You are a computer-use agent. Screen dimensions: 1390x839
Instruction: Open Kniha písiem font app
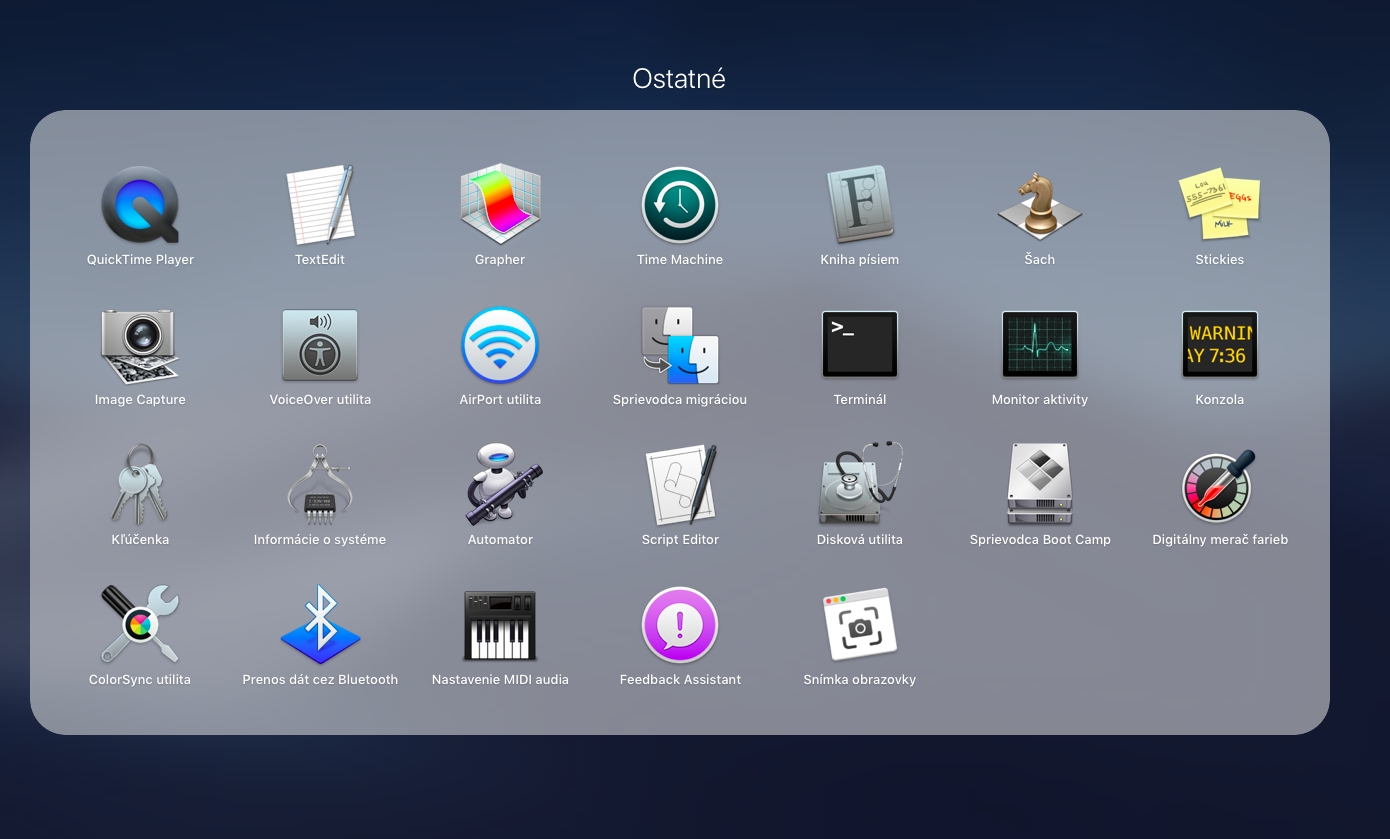pos(860,205)
